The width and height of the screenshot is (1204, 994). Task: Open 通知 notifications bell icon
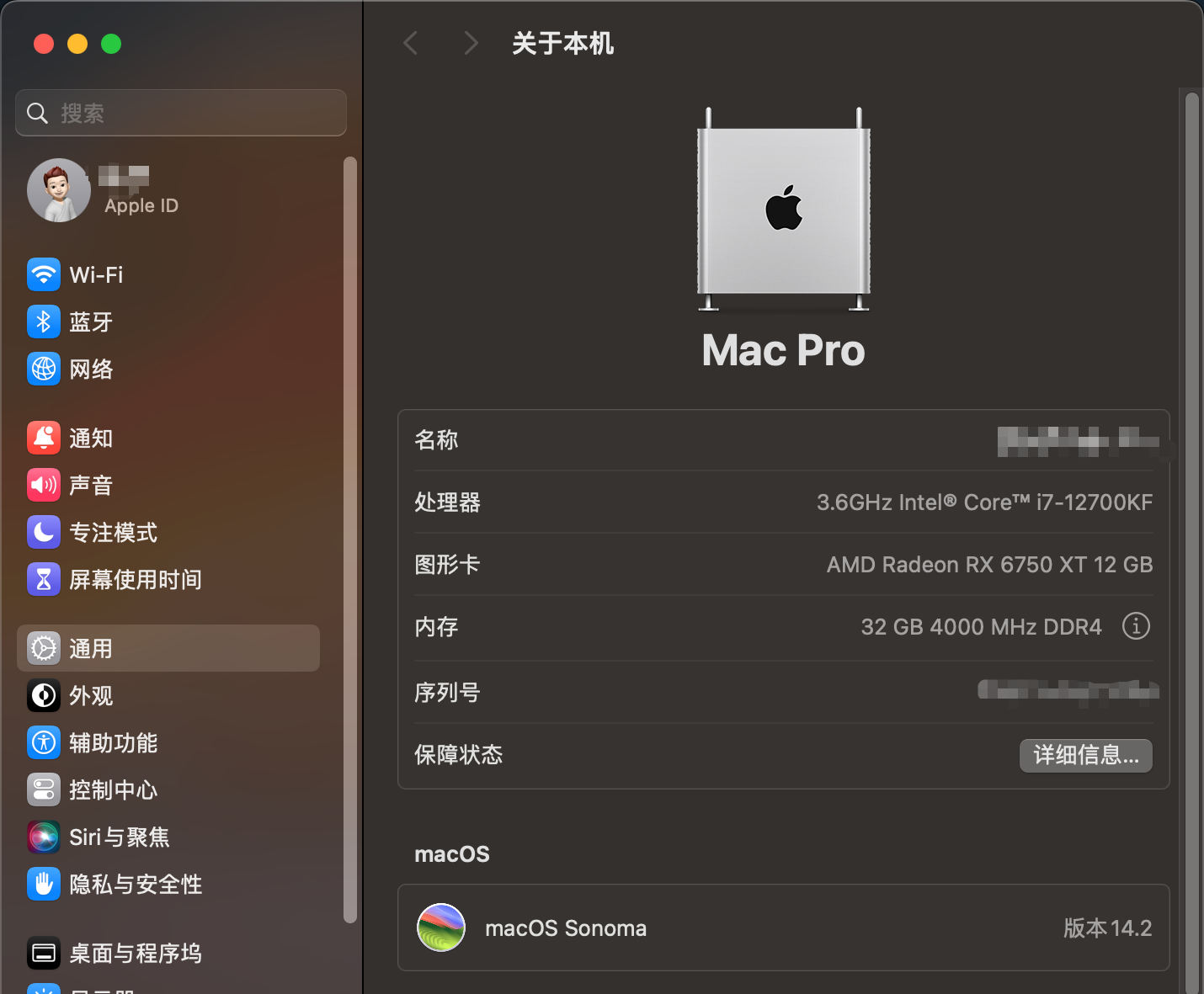44,438
